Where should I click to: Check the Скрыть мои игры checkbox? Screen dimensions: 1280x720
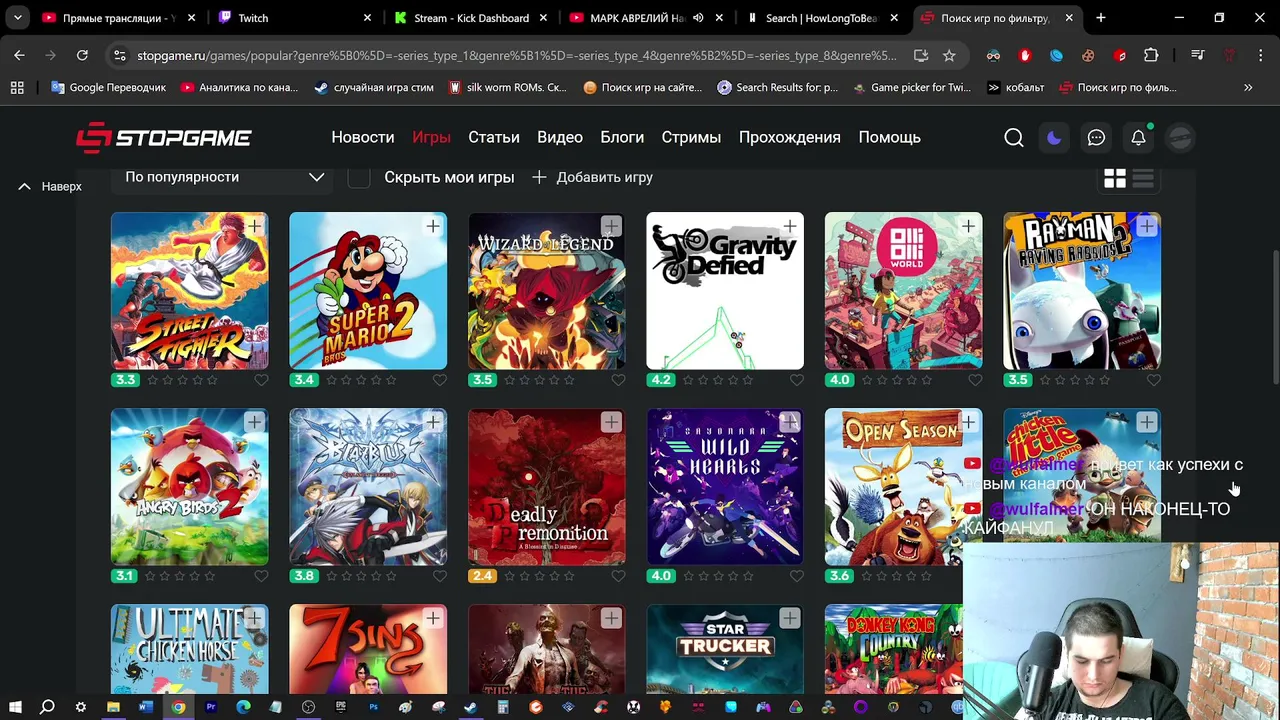pos(359,177)
